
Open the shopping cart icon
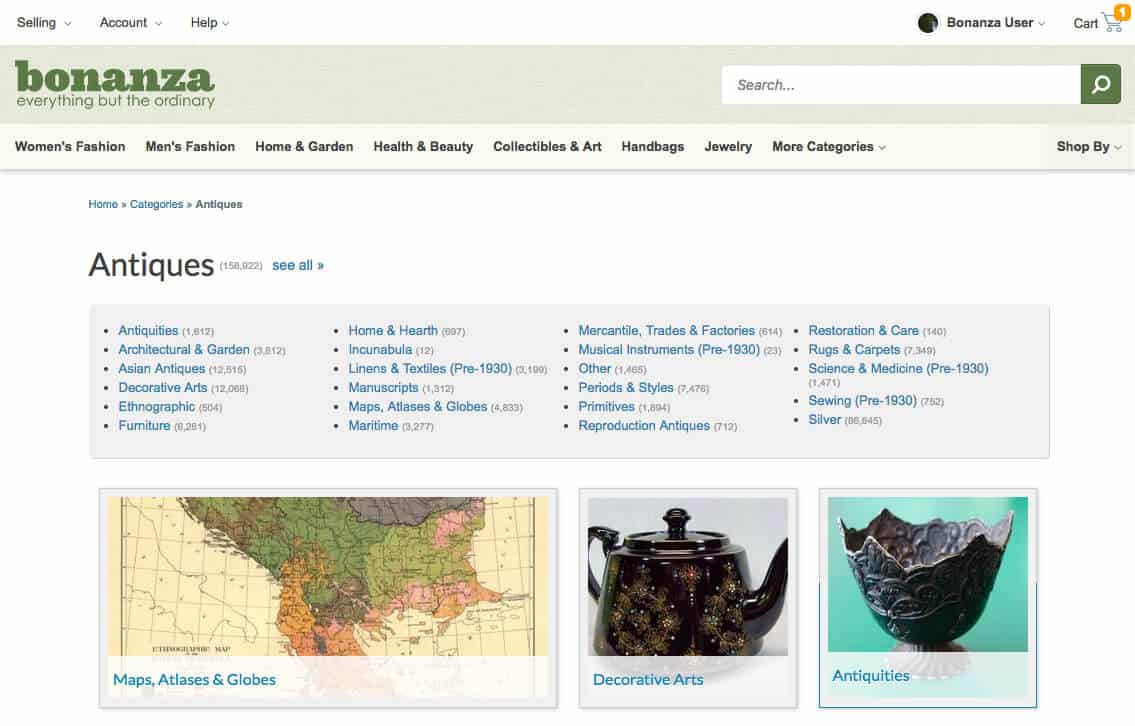(x=1113, y=22)
